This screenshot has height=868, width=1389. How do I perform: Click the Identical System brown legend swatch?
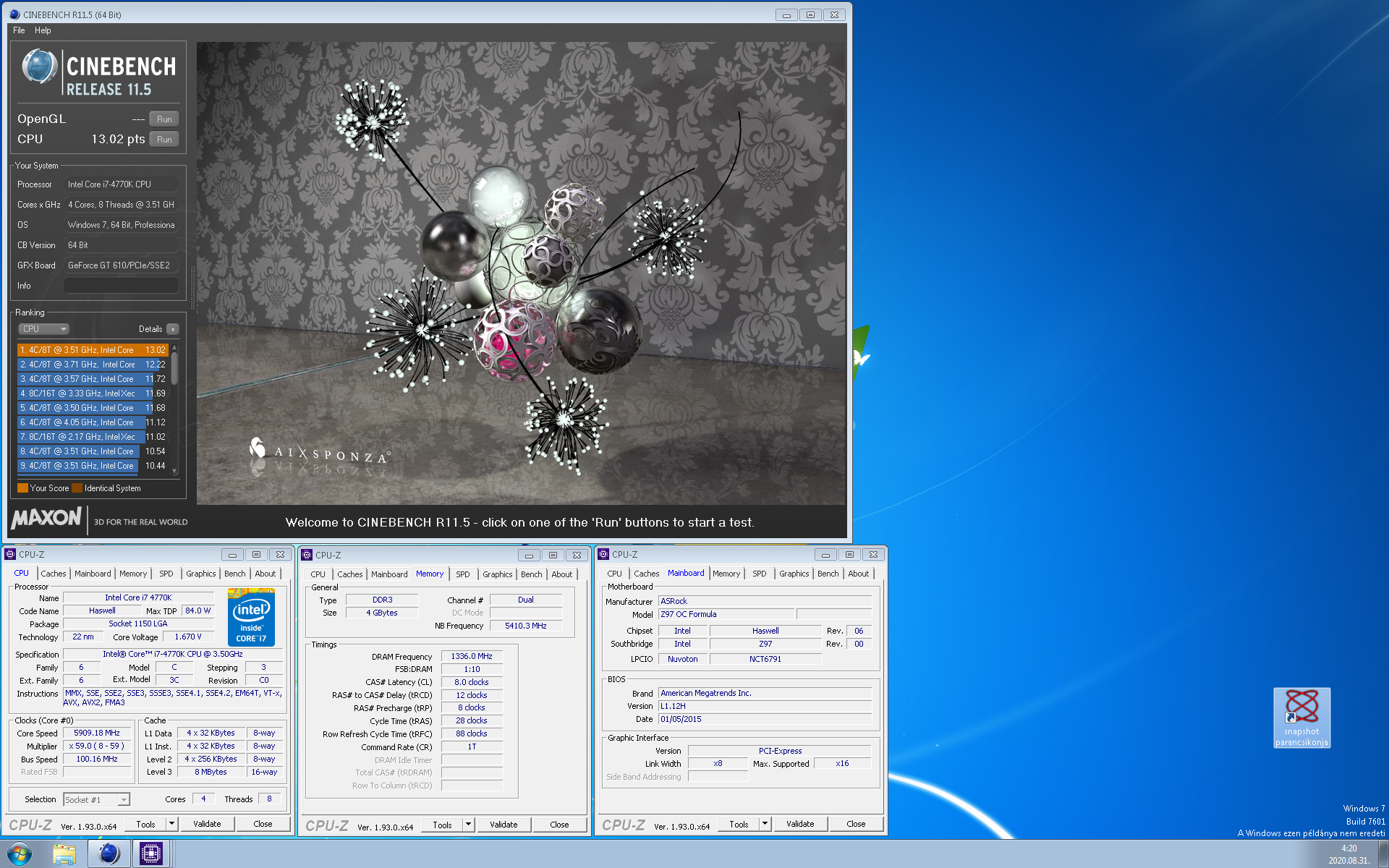[77, 488]
